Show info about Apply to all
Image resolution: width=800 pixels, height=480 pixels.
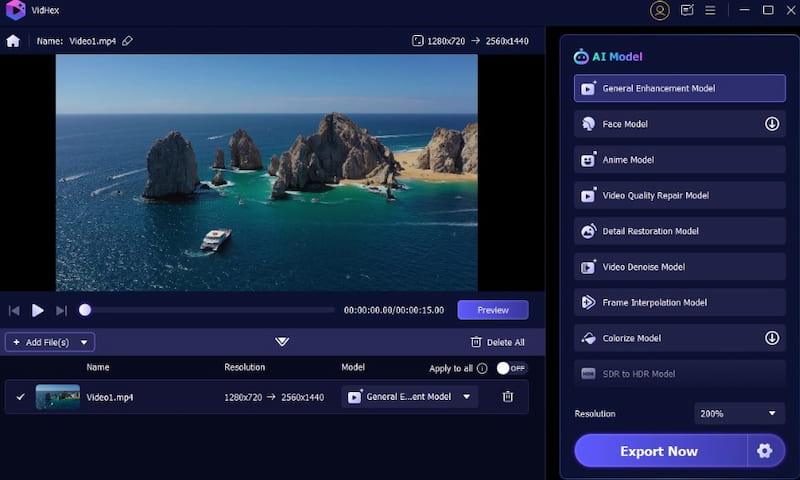482,368
